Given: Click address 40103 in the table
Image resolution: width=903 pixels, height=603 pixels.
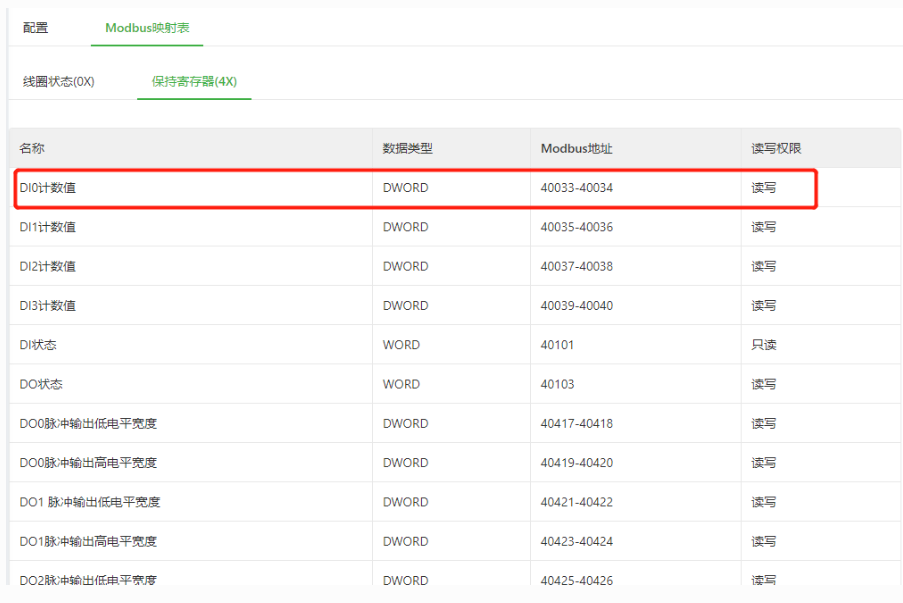Looking at the screenshot, I should coord(557,384).
